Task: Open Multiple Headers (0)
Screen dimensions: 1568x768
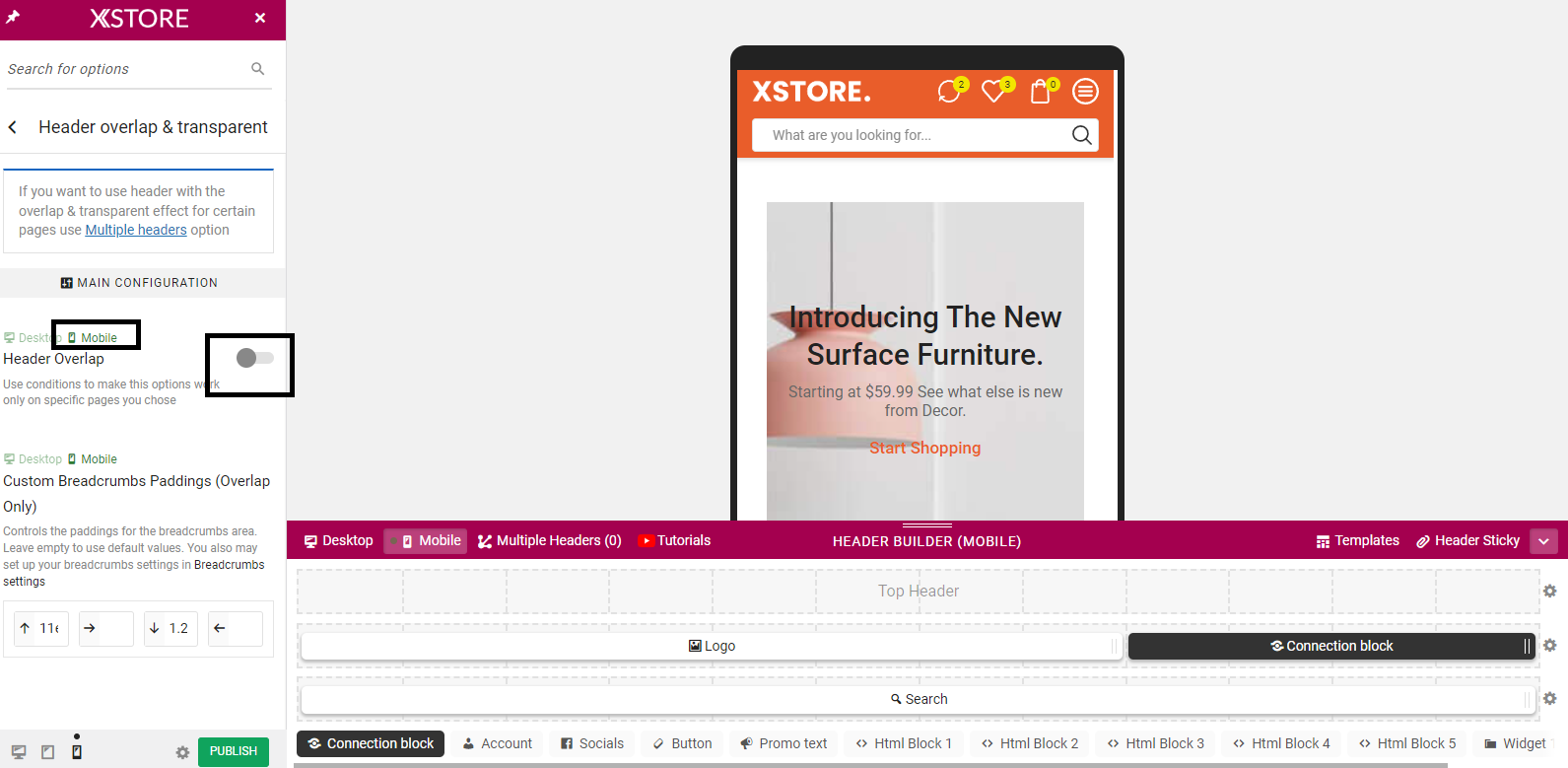Action: coord(550,540)
